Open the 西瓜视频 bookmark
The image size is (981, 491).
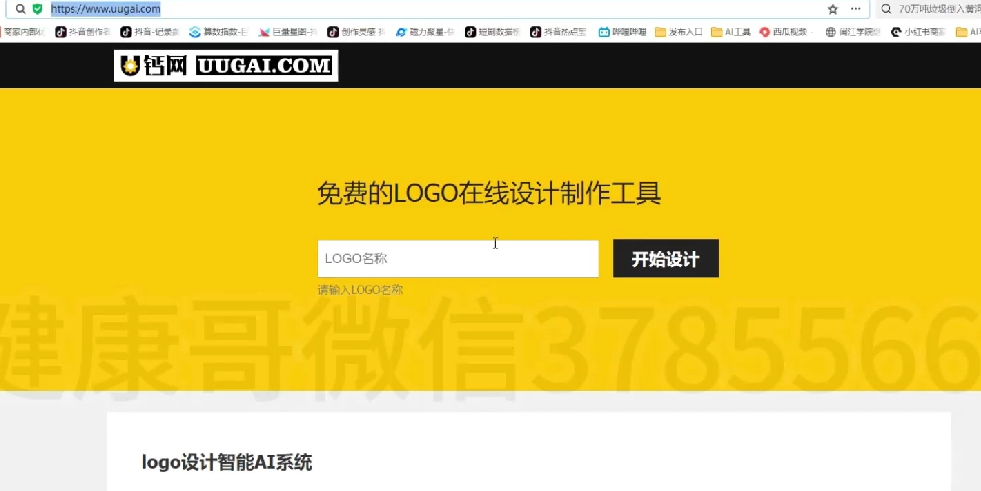[784, 32]
